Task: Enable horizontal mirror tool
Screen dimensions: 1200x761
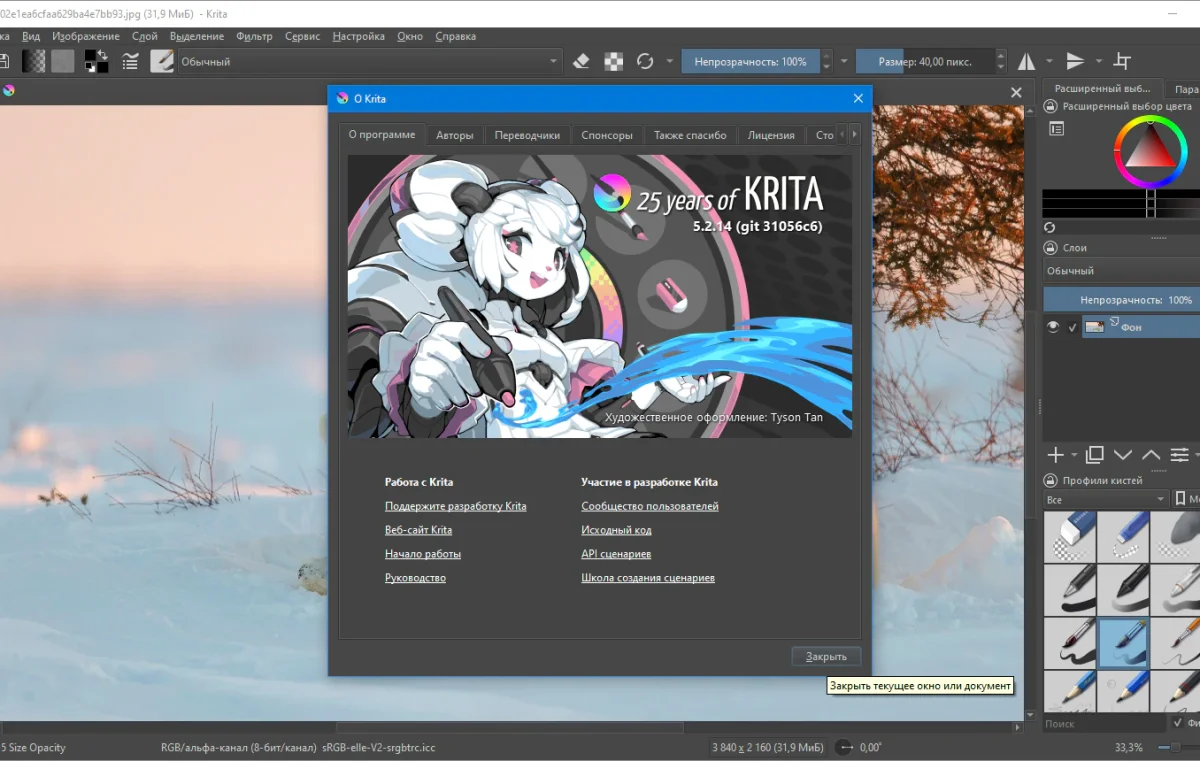Action: tap(1027, 62)
